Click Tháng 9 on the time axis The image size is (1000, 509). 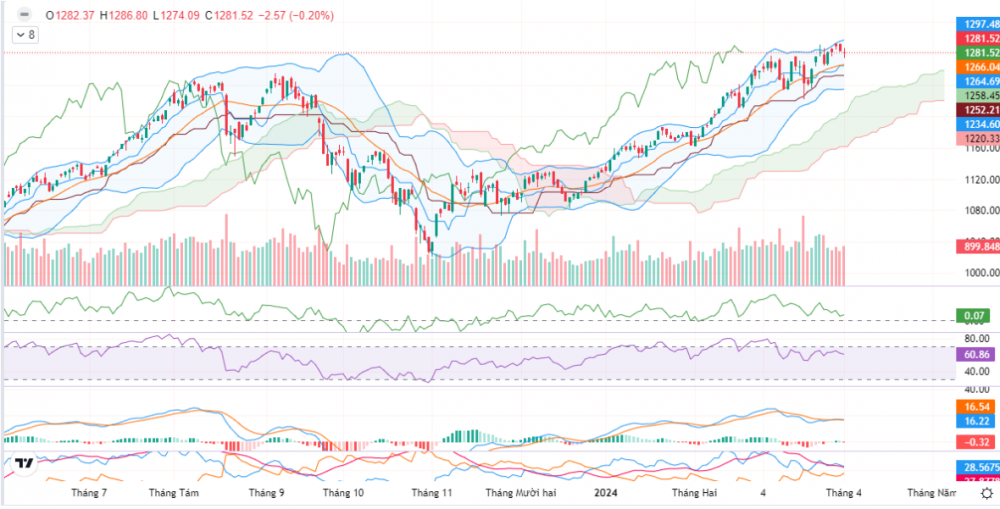coord(266,493)
